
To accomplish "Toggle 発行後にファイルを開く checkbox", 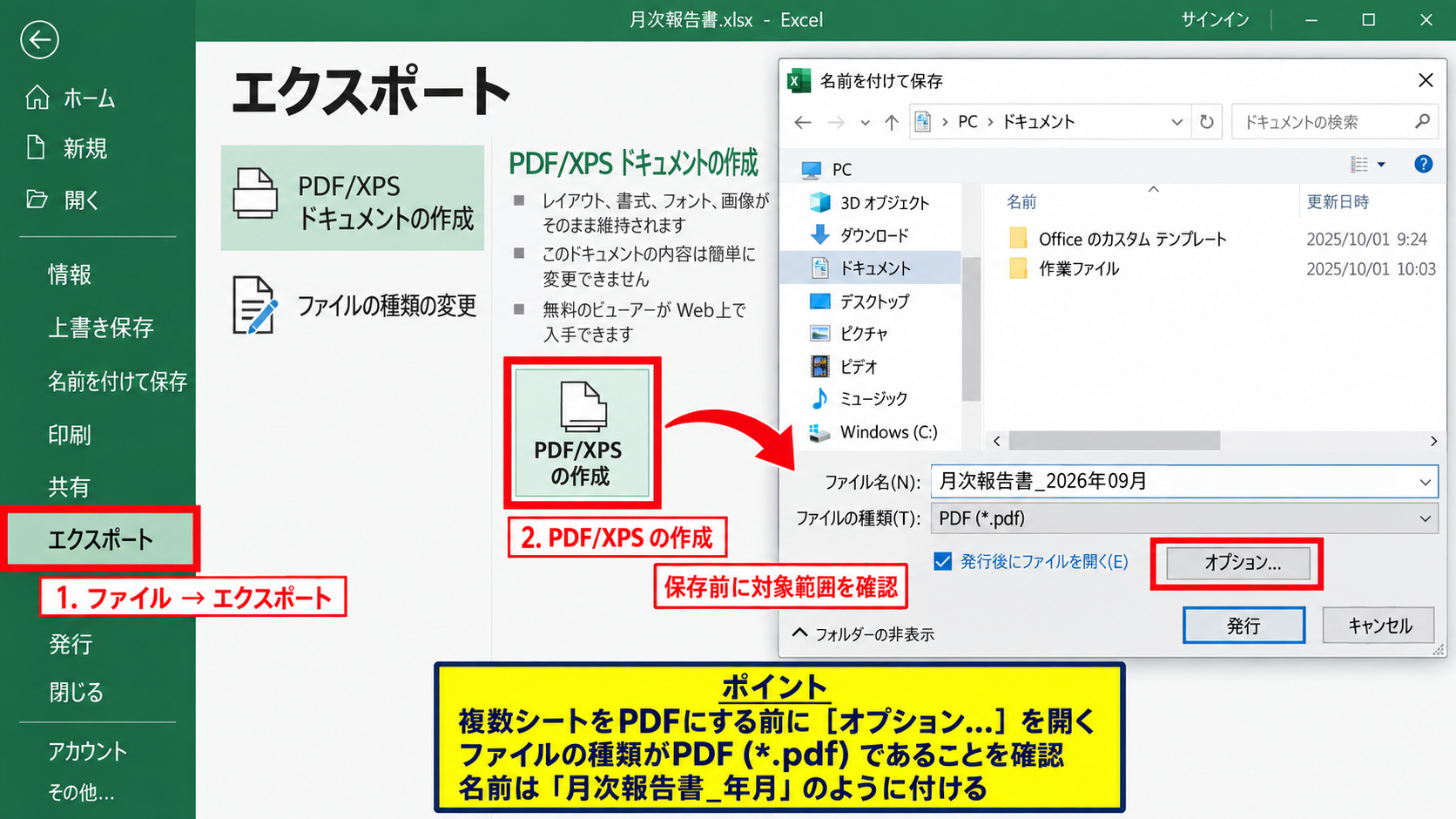I will (x=943, y=562).
